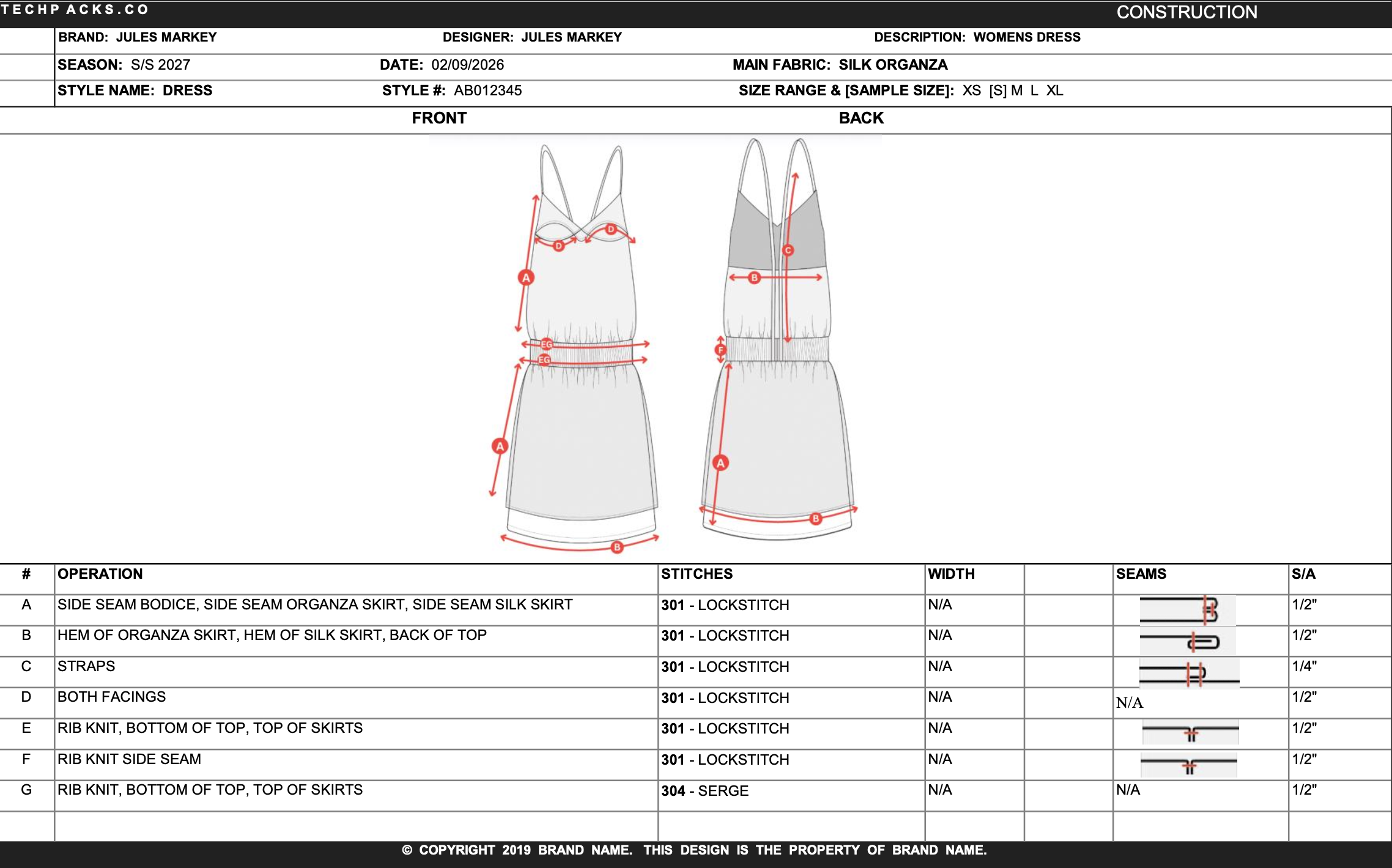Switch to the BACK view label
This screenshot has height=868, width=1392.
click(x=861, y=118)
